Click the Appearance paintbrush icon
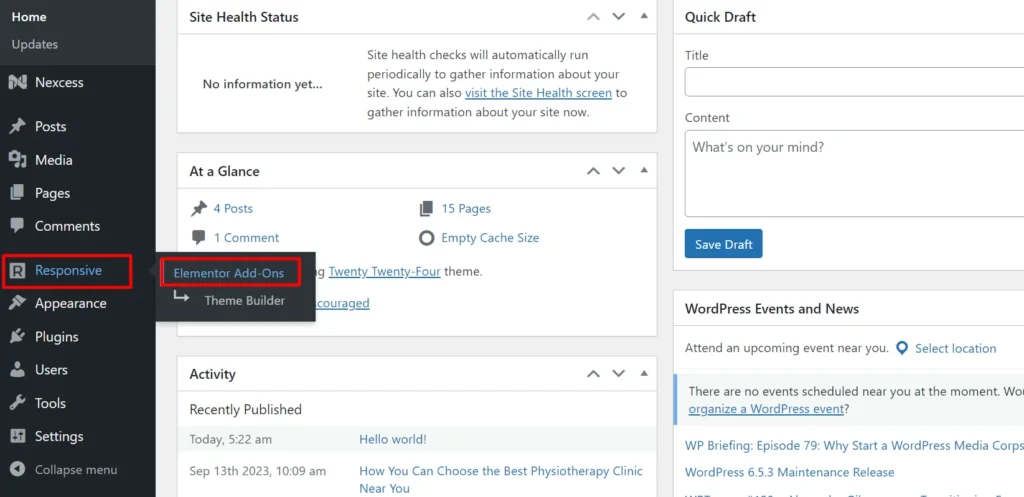Screen dimensions: 1024x497 pos(18,303)
